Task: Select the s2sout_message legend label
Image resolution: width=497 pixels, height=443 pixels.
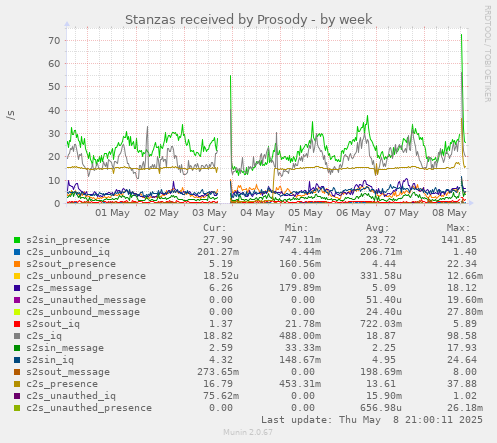Action: (x=68, y=372)
